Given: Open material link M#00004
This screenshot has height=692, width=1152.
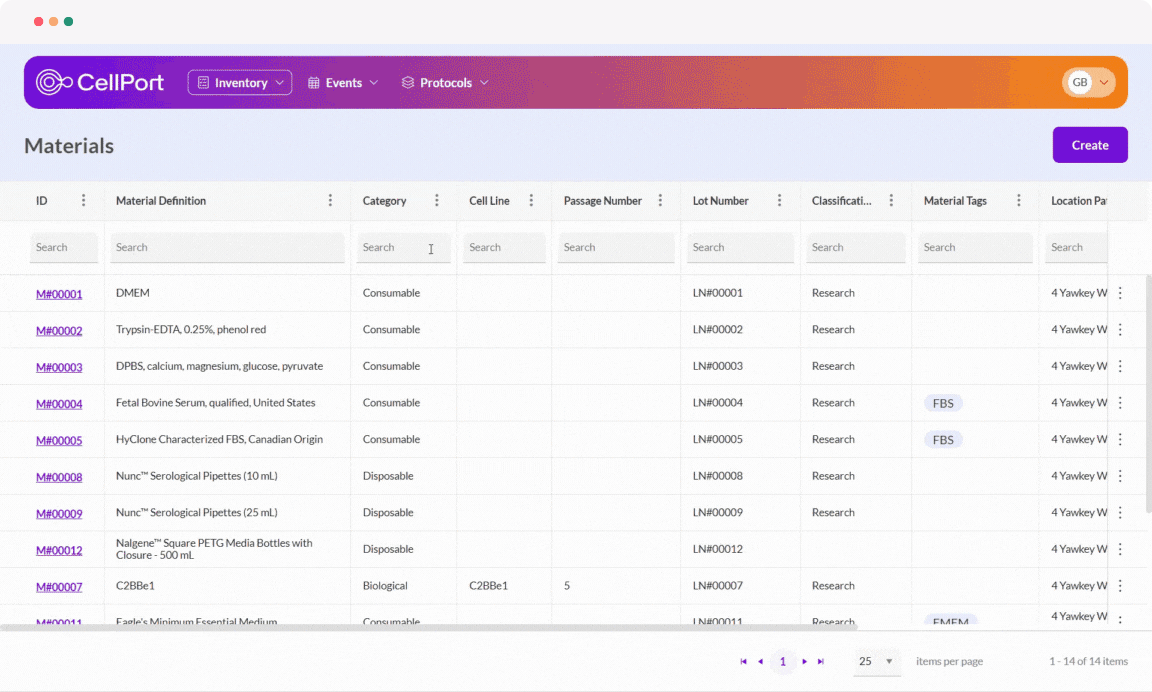Looking at the screenshot, I should coord(59,404).
